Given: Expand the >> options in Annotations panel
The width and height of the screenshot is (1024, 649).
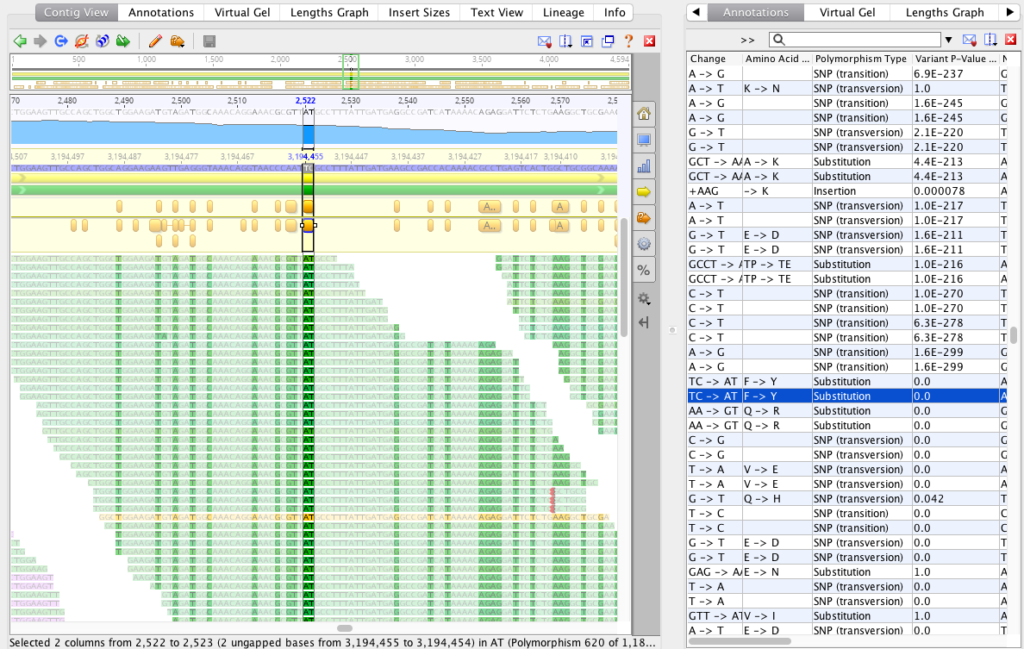Looking at the screenshot, I should point(746,39).
